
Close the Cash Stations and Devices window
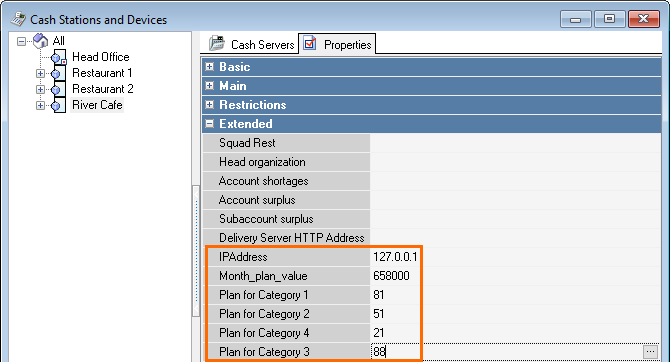644,19
